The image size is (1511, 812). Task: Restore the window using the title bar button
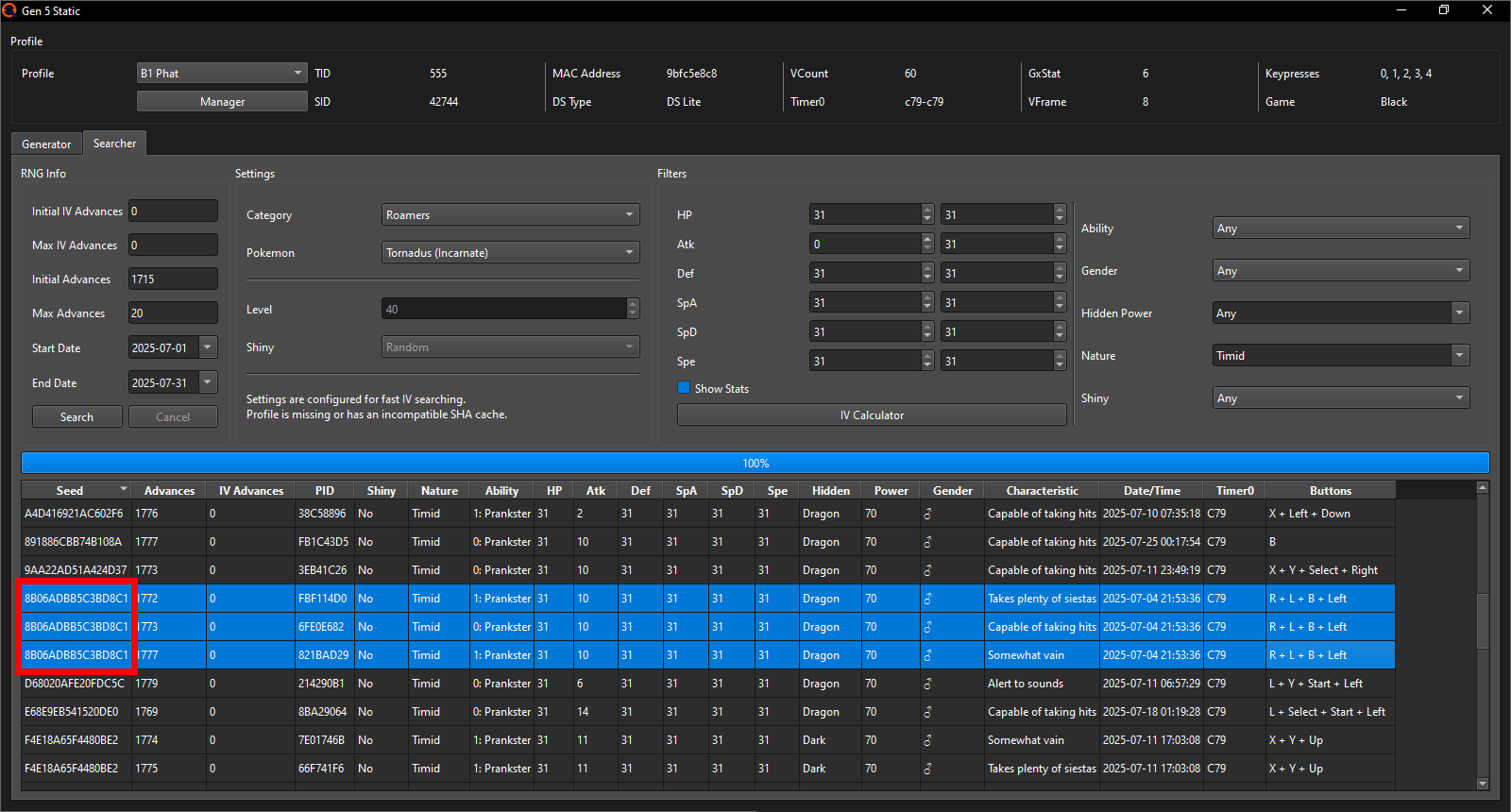pyautogui.click(x=1443, y=10)
